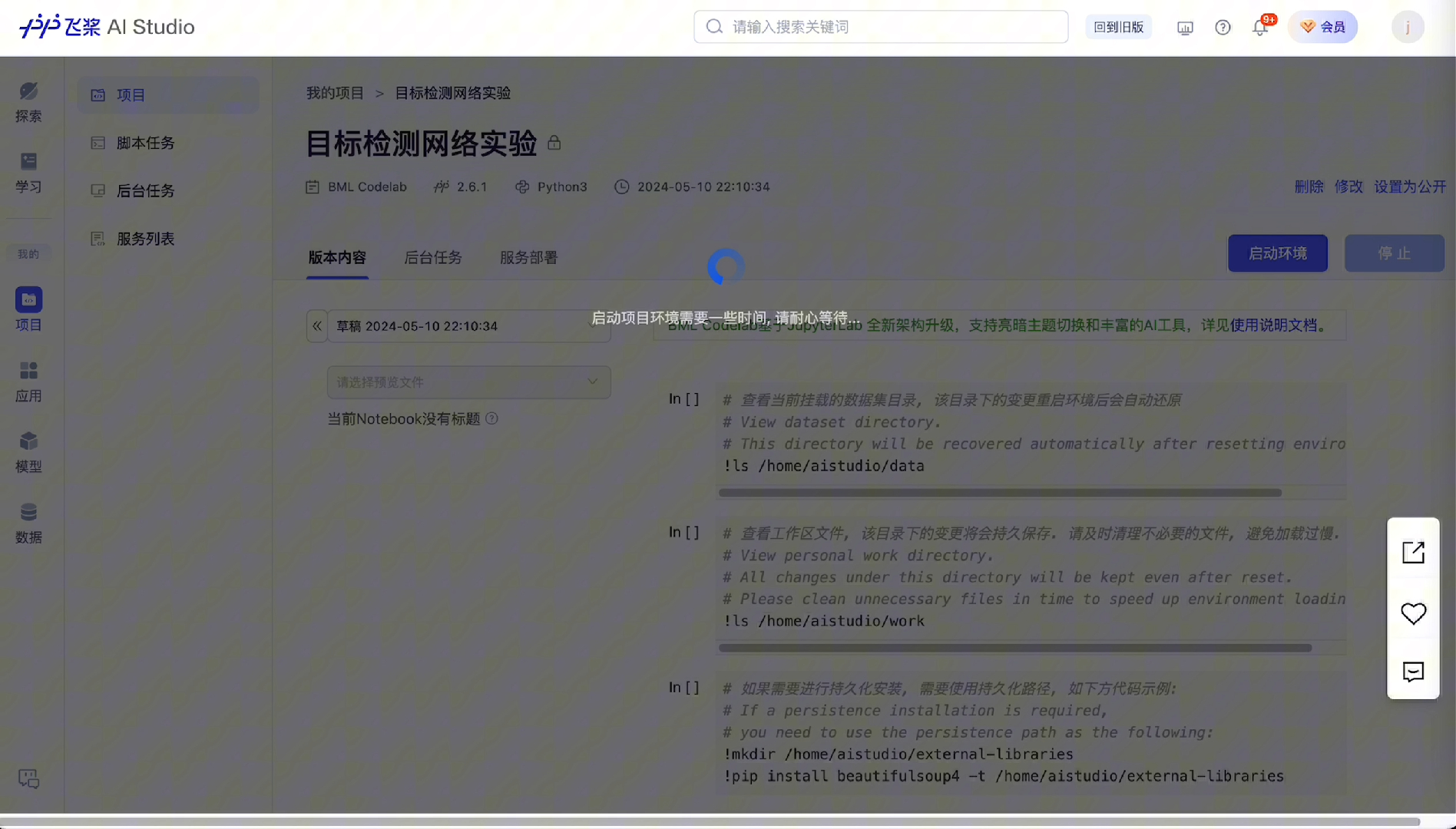Open the feedback icon at bottom left
This screenshot has width=1456, height=829.
(x=28, y=779)
